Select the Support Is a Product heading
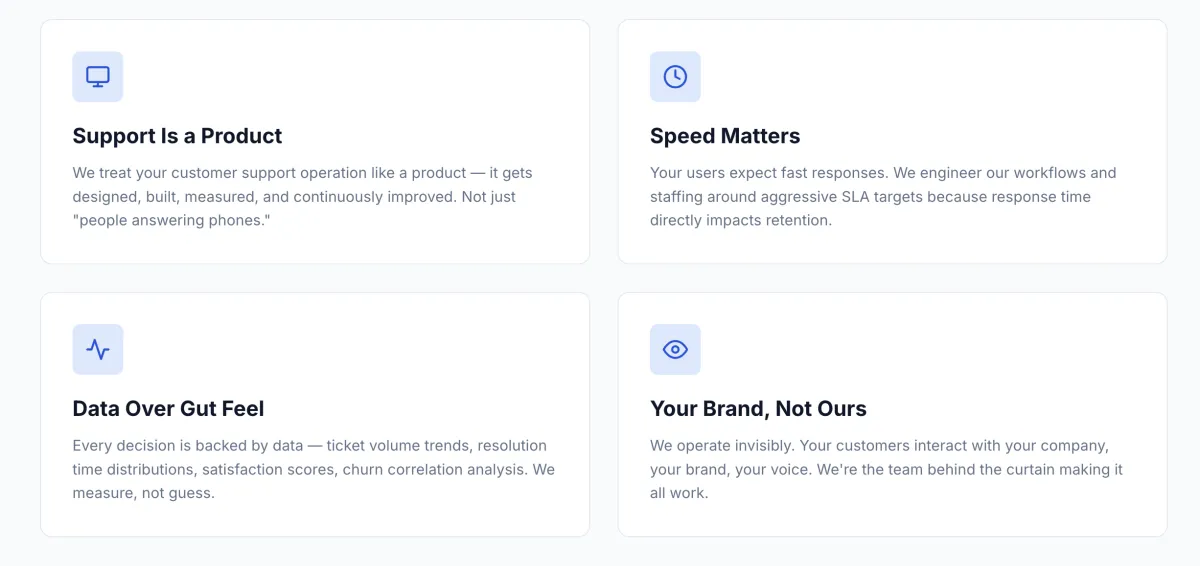 [177, 136]
